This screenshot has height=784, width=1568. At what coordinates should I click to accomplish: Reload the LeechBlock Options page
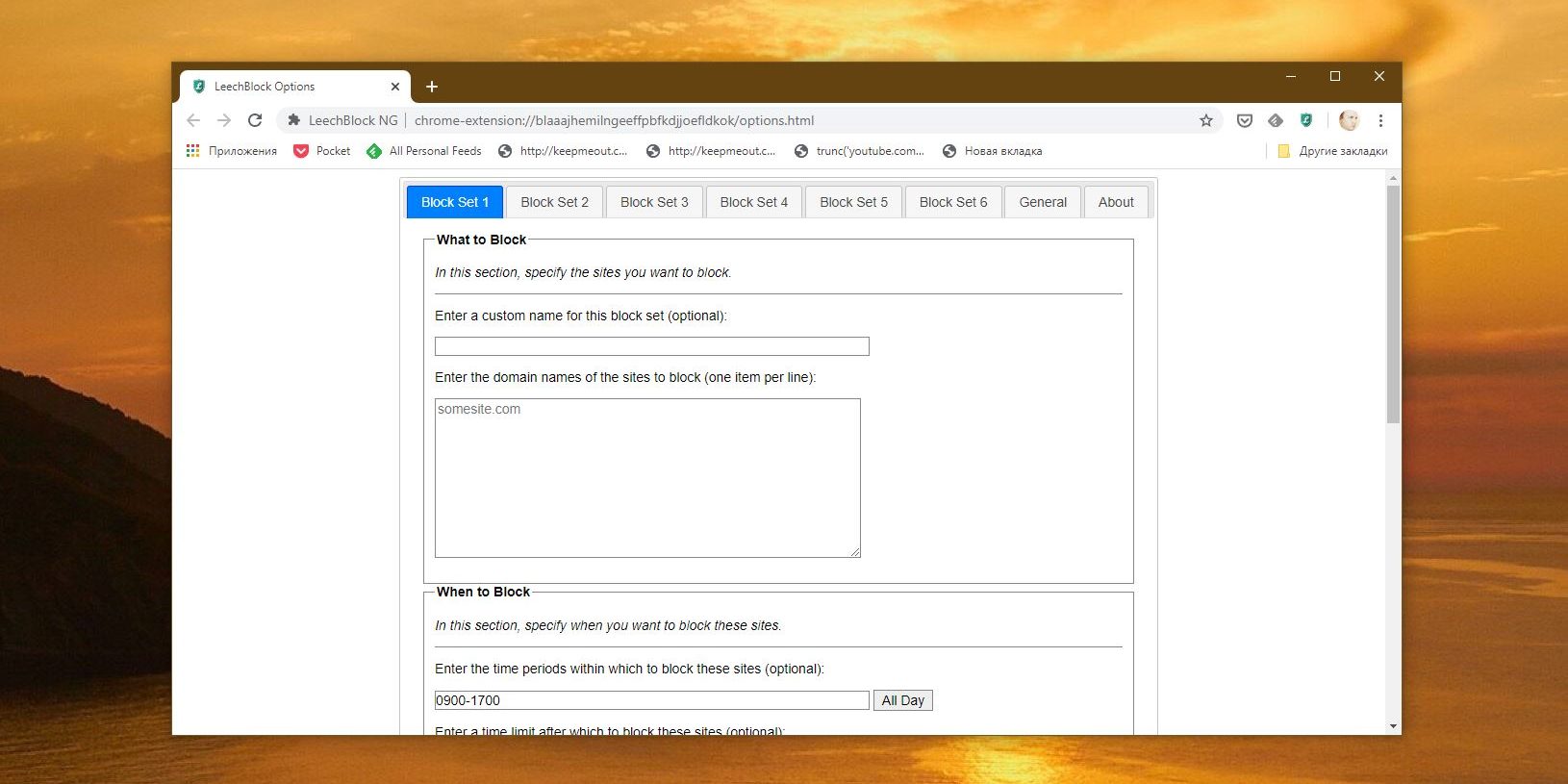coord(255,120)
